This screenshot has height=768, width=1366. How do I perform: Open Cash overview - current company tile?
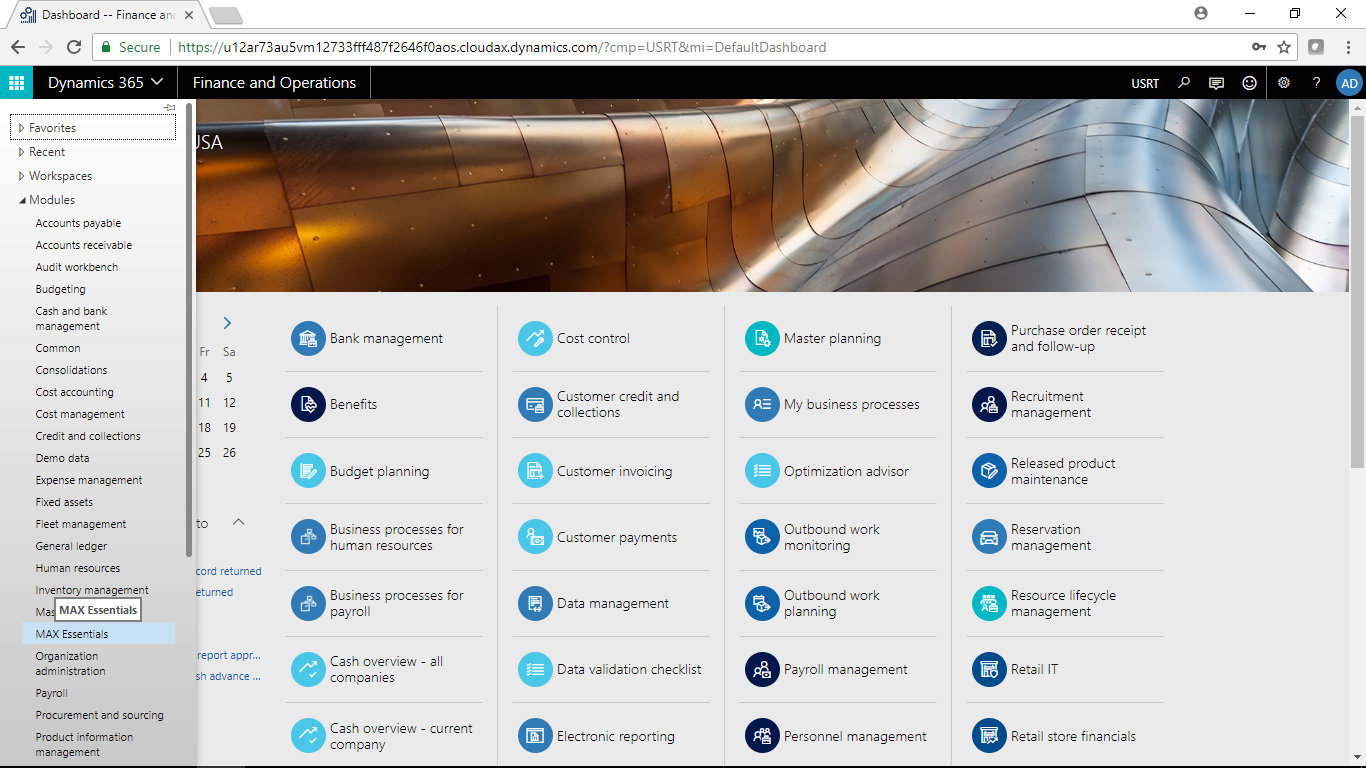pos(385,736)
